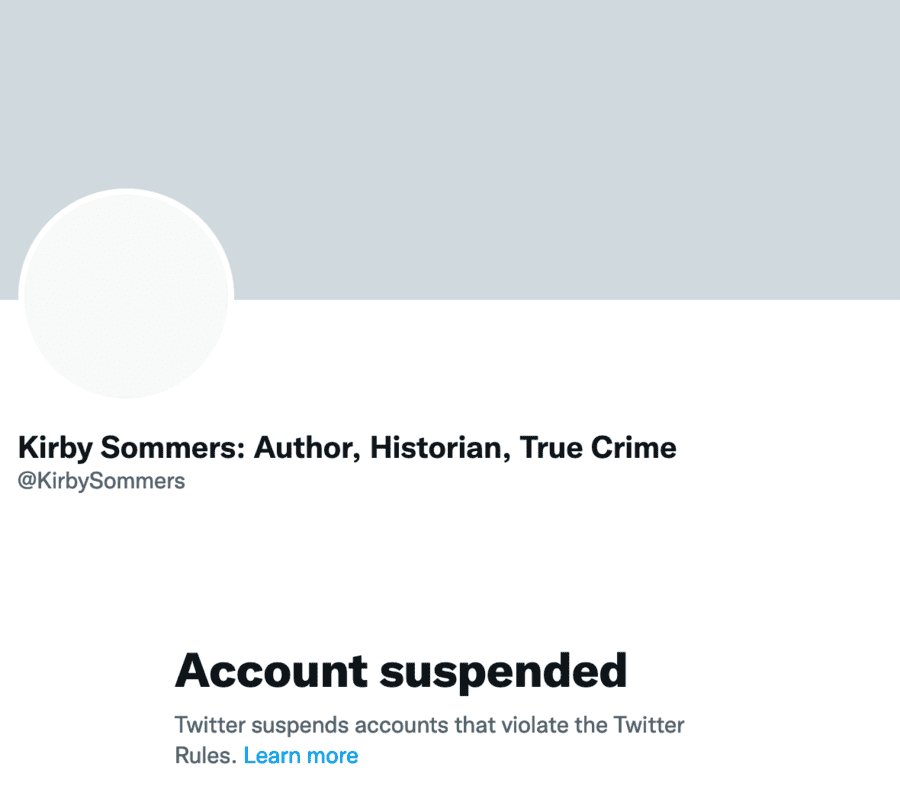Viewport: 900px width, 812px height.
Task: Click the Account suspended heading
Action: coord(401,671)
